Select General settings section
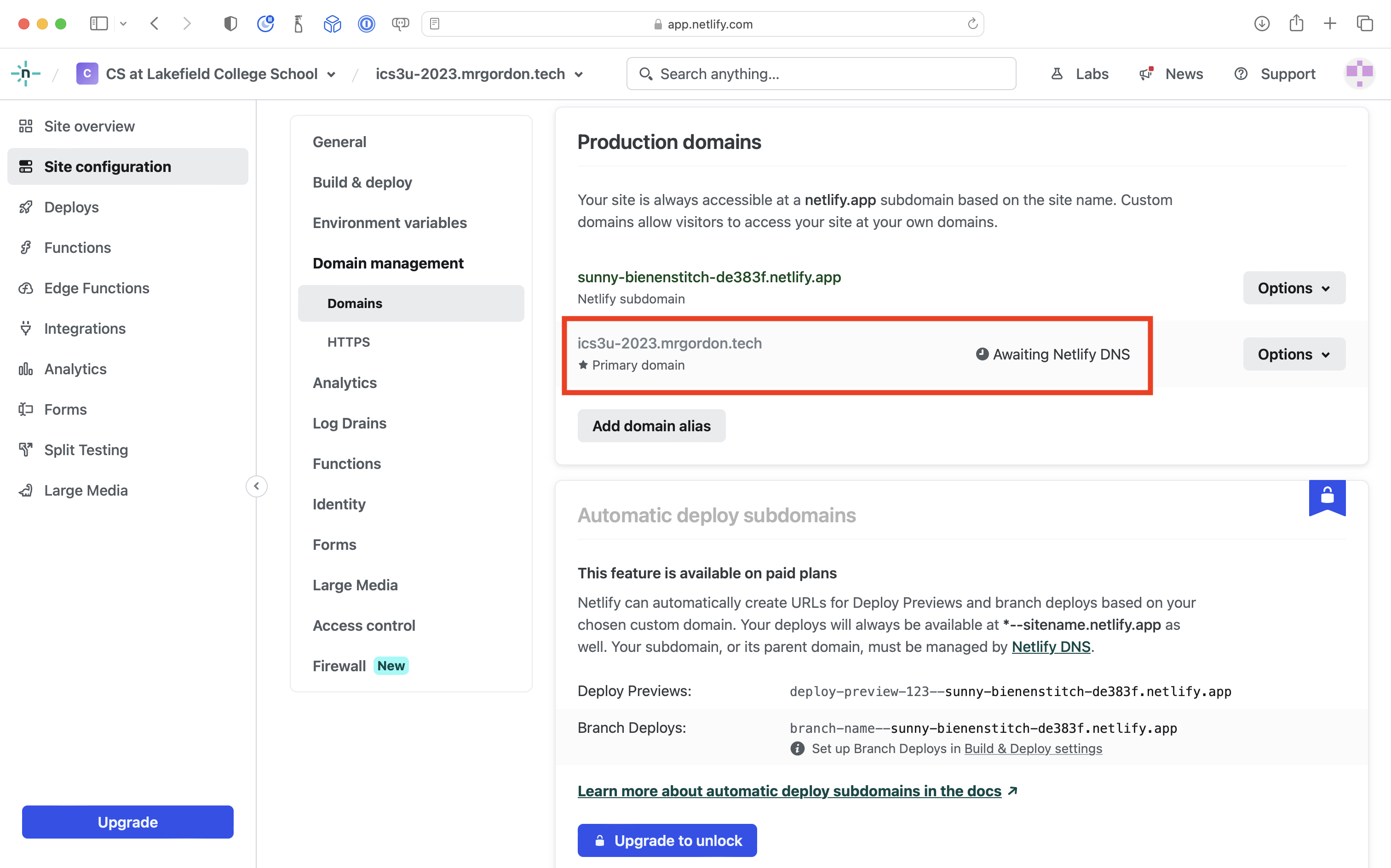 tap(339, 142)
